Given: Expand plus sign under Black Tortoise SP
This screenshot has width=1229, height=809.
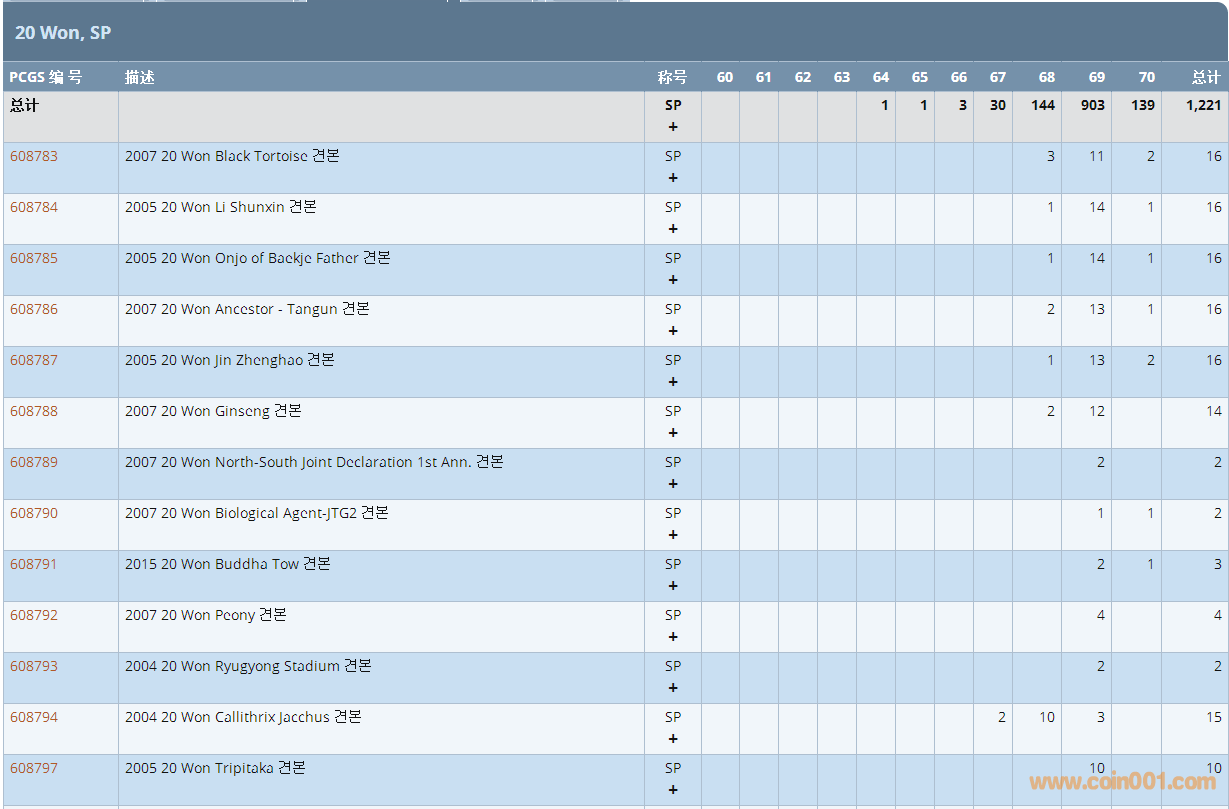Looking at the screenshot, I should [673, 178].
